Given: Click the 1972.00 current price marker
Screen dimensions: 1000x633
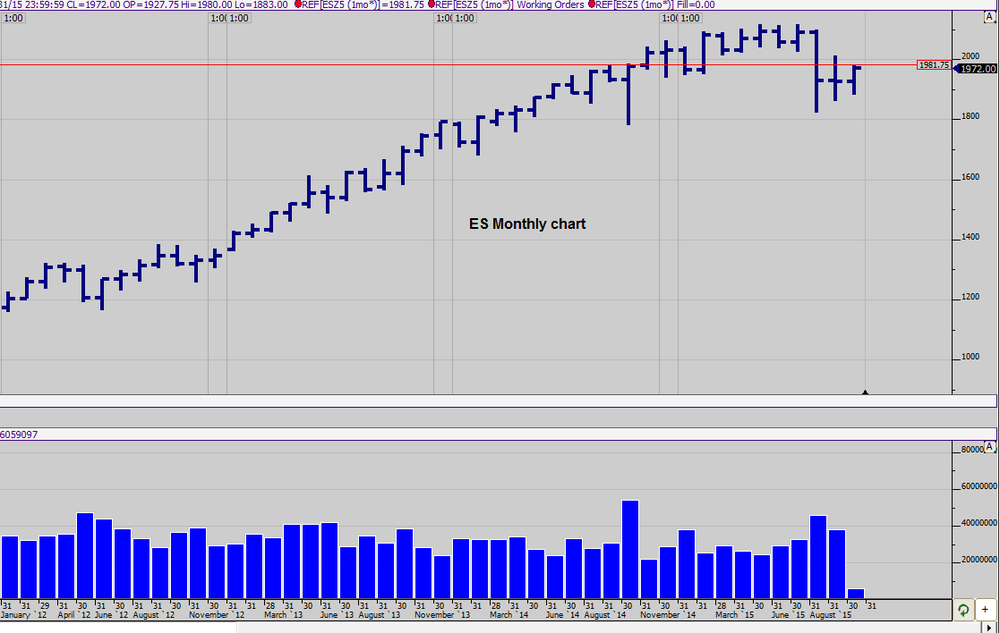Looking at the screenshot, I should coord(977,69).
